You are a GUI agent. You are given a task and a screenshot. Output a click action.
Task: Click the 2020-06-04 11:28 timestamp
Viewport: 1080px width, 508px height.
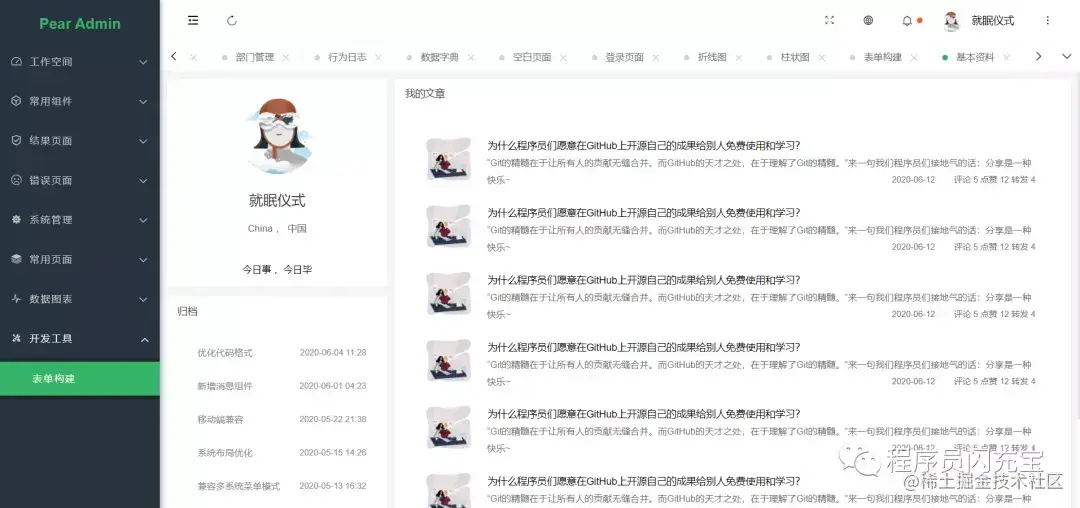333,352
